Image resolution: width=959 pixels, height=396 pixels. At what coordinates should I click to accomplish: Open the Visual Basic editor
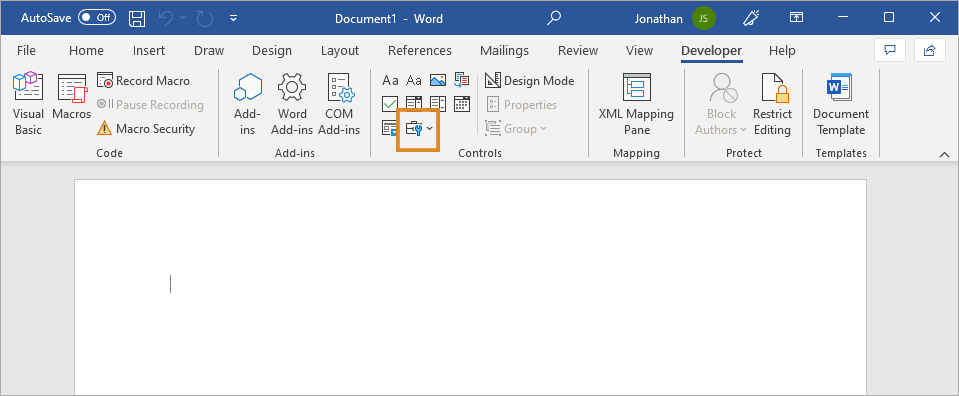pos(28,103)
